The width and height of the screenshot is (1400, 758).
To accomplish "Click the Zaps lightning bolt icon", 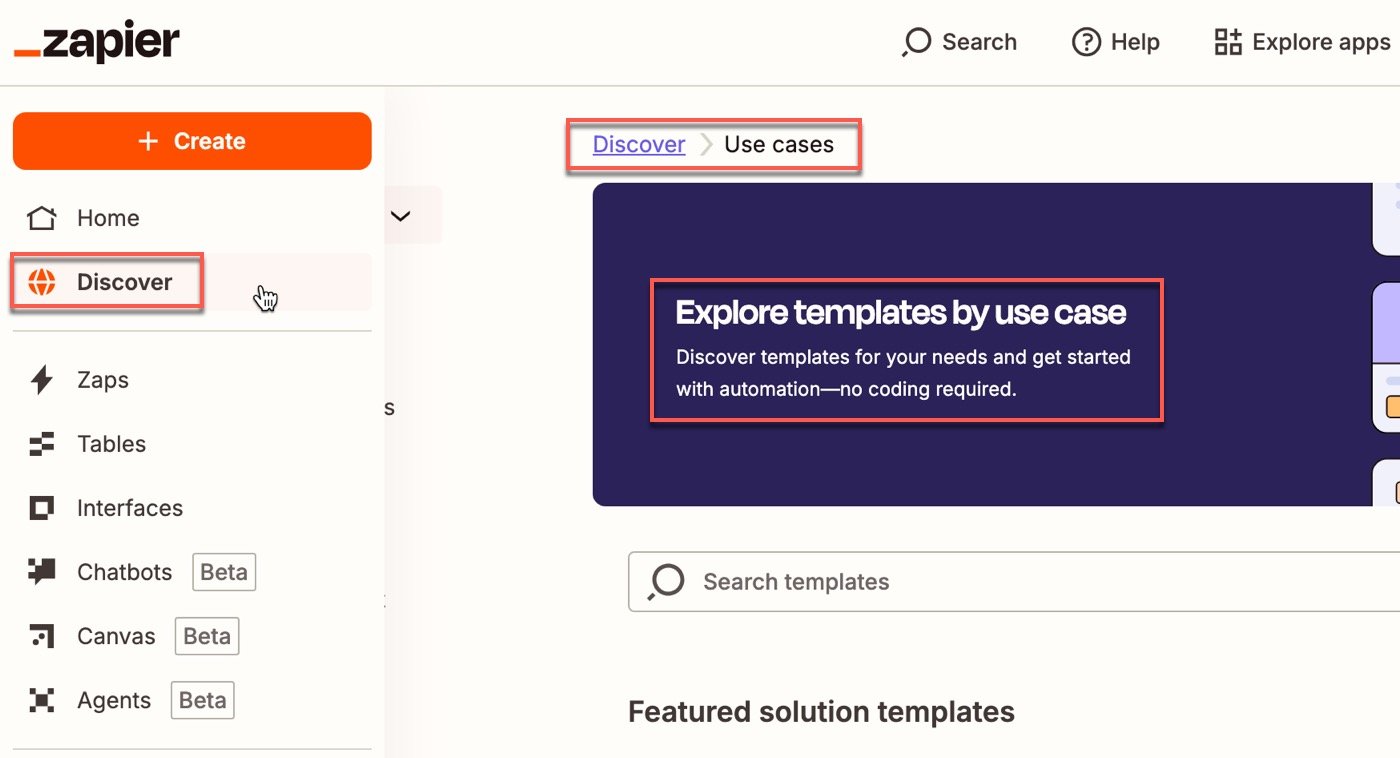I will (x=41, y=380).
